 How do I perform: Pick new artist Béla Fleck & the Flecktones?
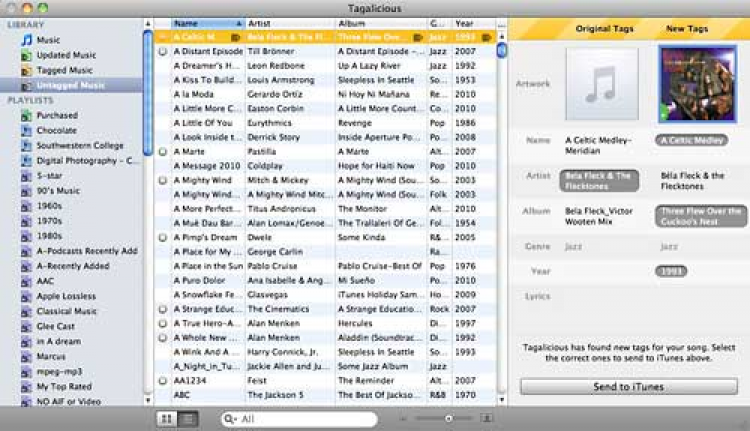point(692,181)
